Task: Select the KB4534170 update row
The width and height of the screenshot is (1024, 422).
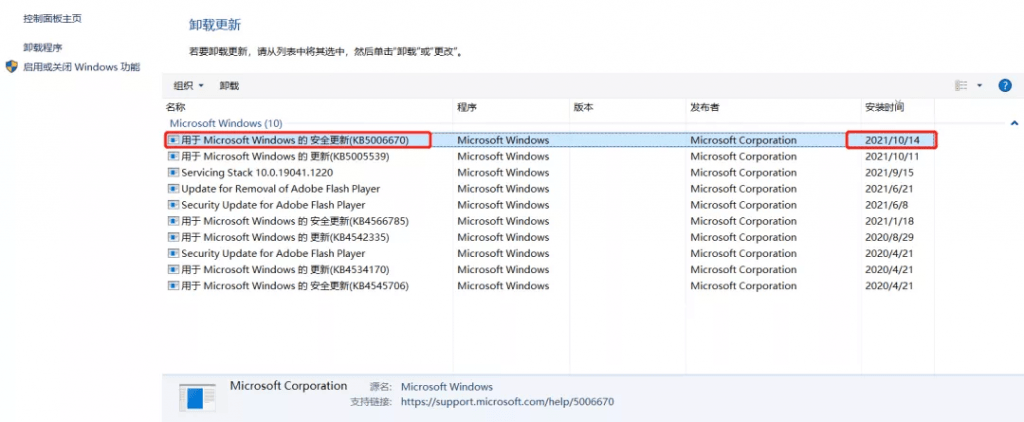Action: (x=549, y=269)
